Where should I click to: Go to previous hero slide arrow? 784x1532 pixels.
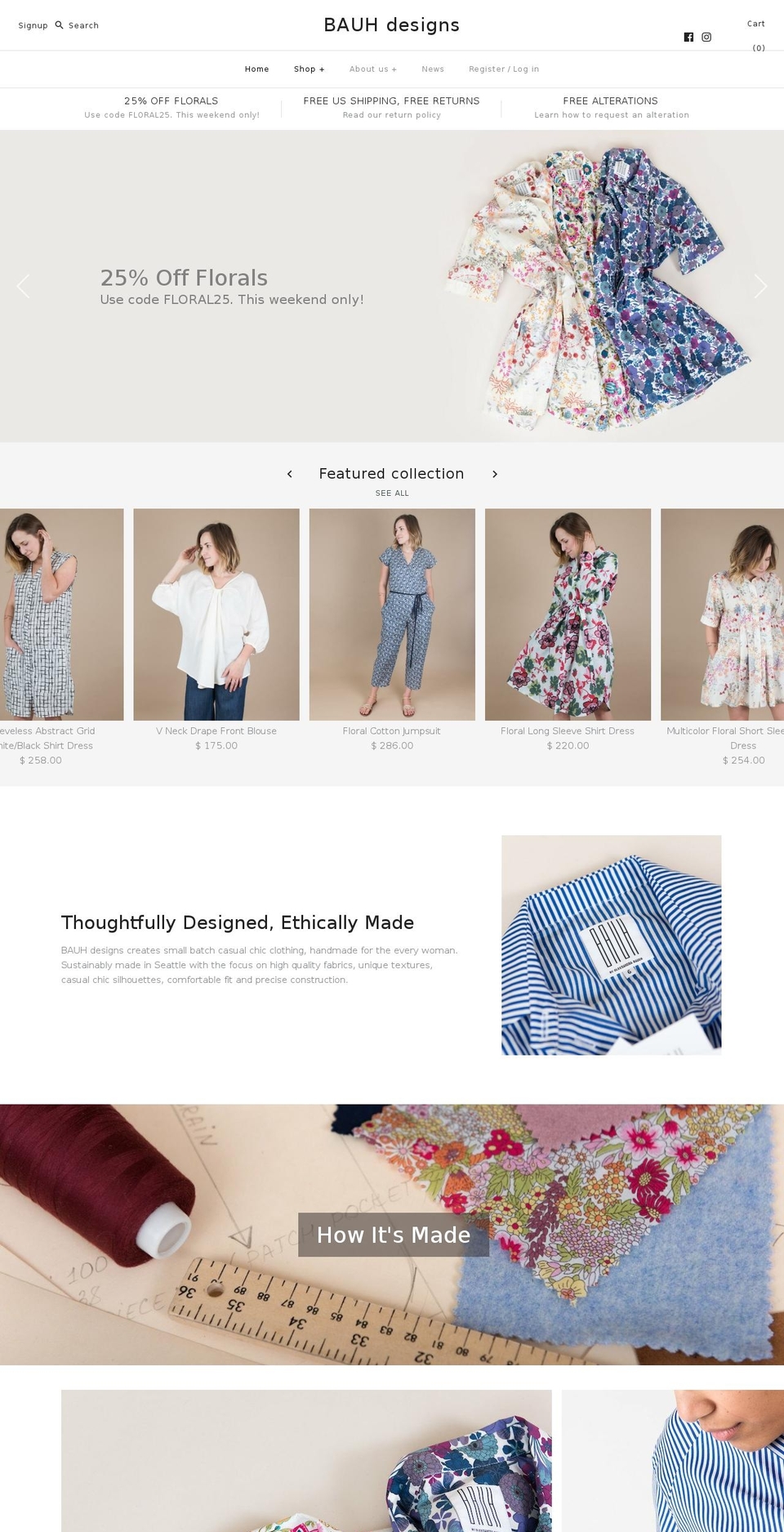[23, 286]
